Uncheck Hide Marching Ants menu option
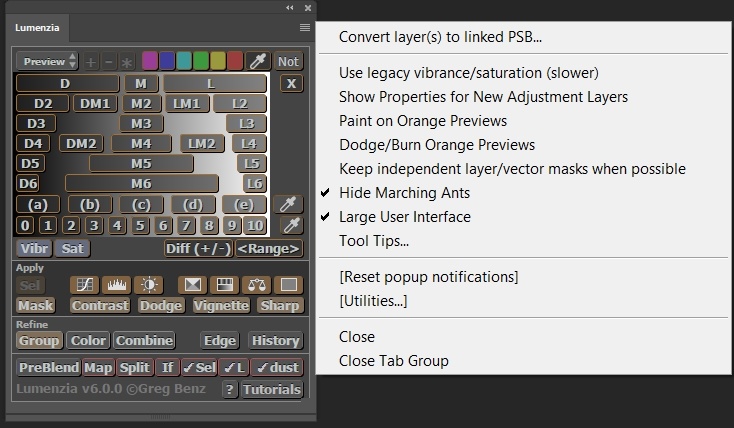The image size is (734, 428). pyautogui.click(x=404, y=193)
